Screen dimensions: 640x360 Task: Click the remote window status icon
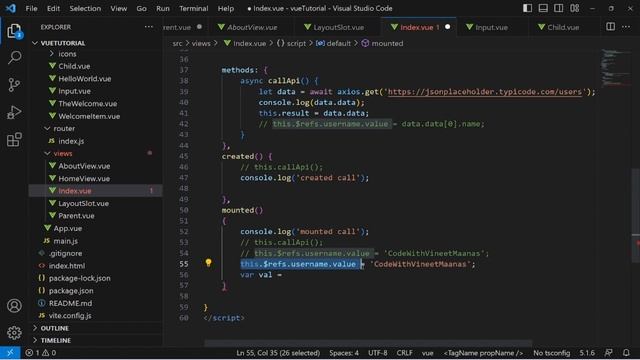(10, 353)
